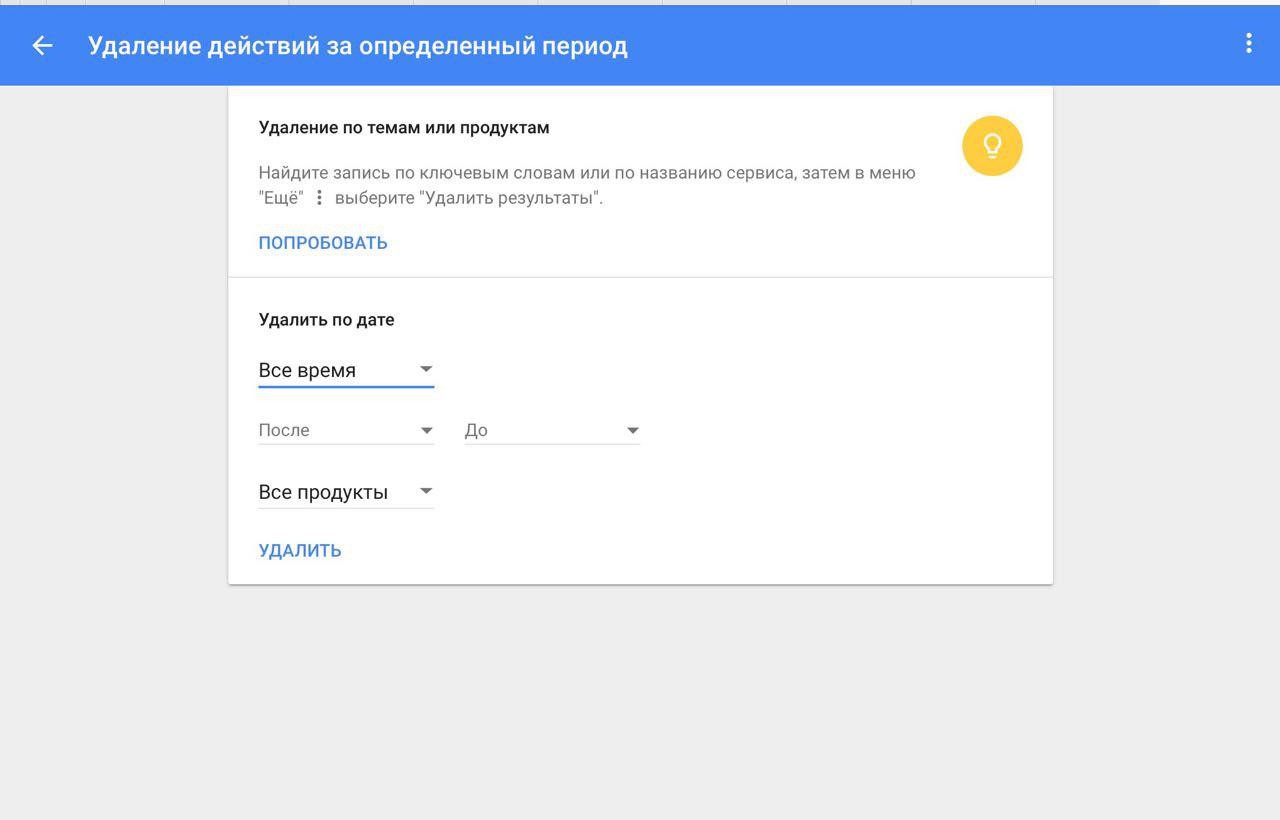Screen dimensions: 1280x820
Task: Click the "Удалить по дате" section heading
Action: tap(326, 320)
